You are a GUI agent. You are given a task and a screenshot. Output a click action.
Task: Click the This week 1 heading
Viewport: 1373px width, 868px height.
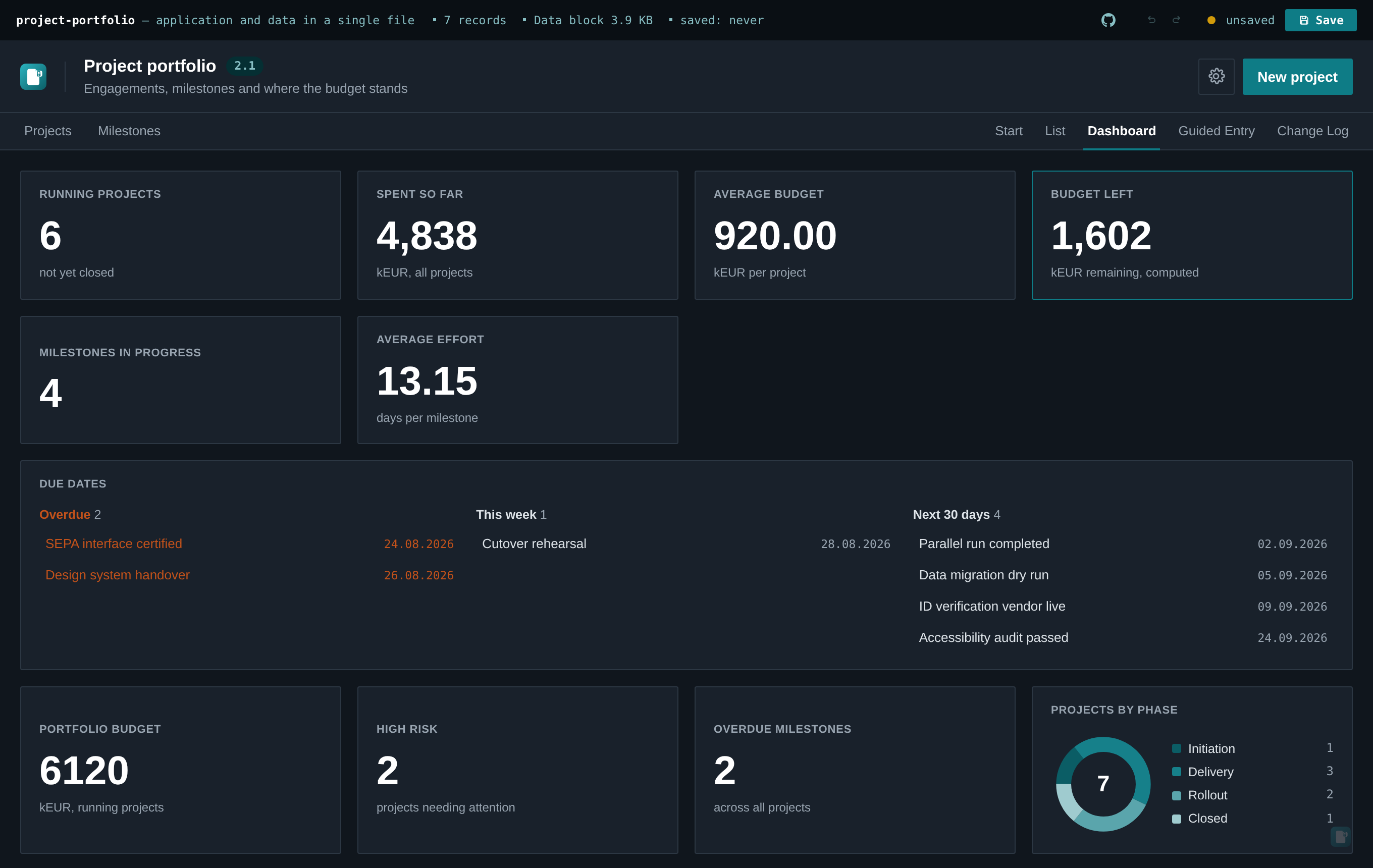pos(511,515)
